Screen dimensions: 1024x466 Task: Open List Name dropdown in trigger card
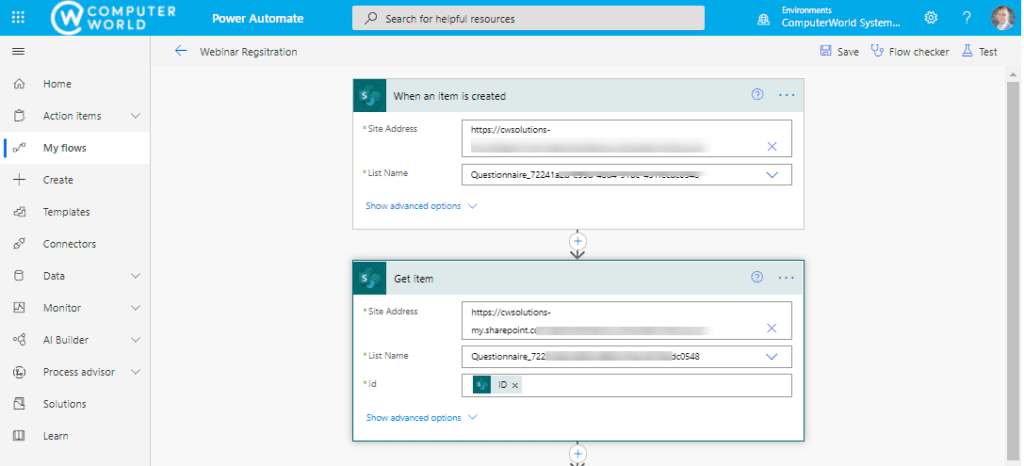(772, 175)
